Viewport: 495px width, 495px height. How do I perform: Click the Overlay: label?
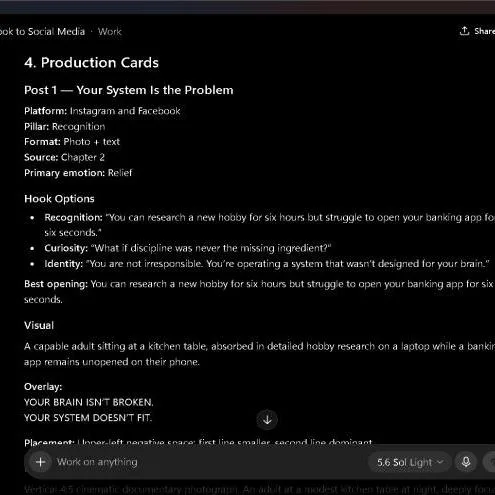(43, 387)
